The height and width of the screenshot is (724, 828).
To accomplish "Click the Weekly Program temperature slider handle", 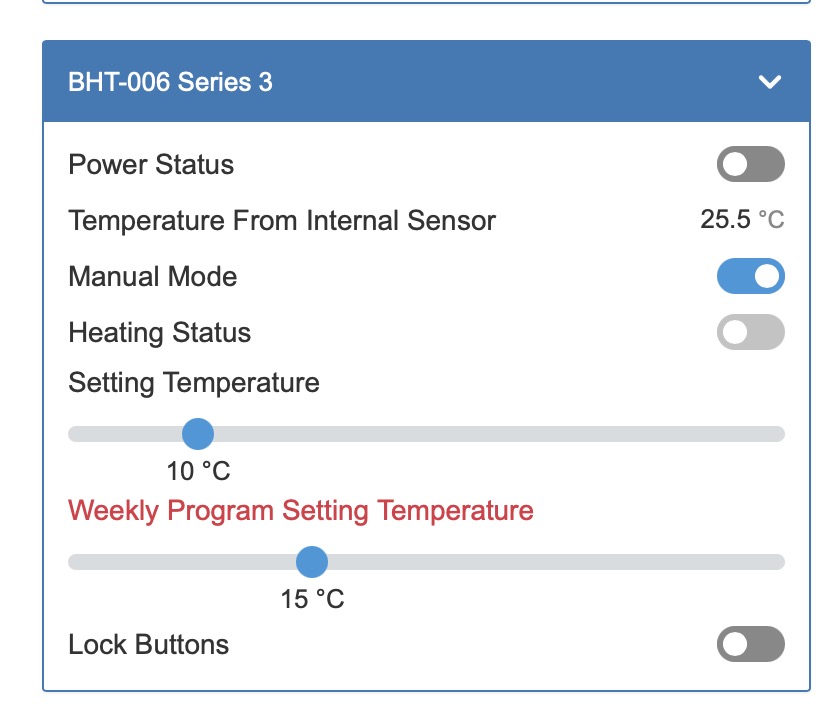I will point(312,562).
